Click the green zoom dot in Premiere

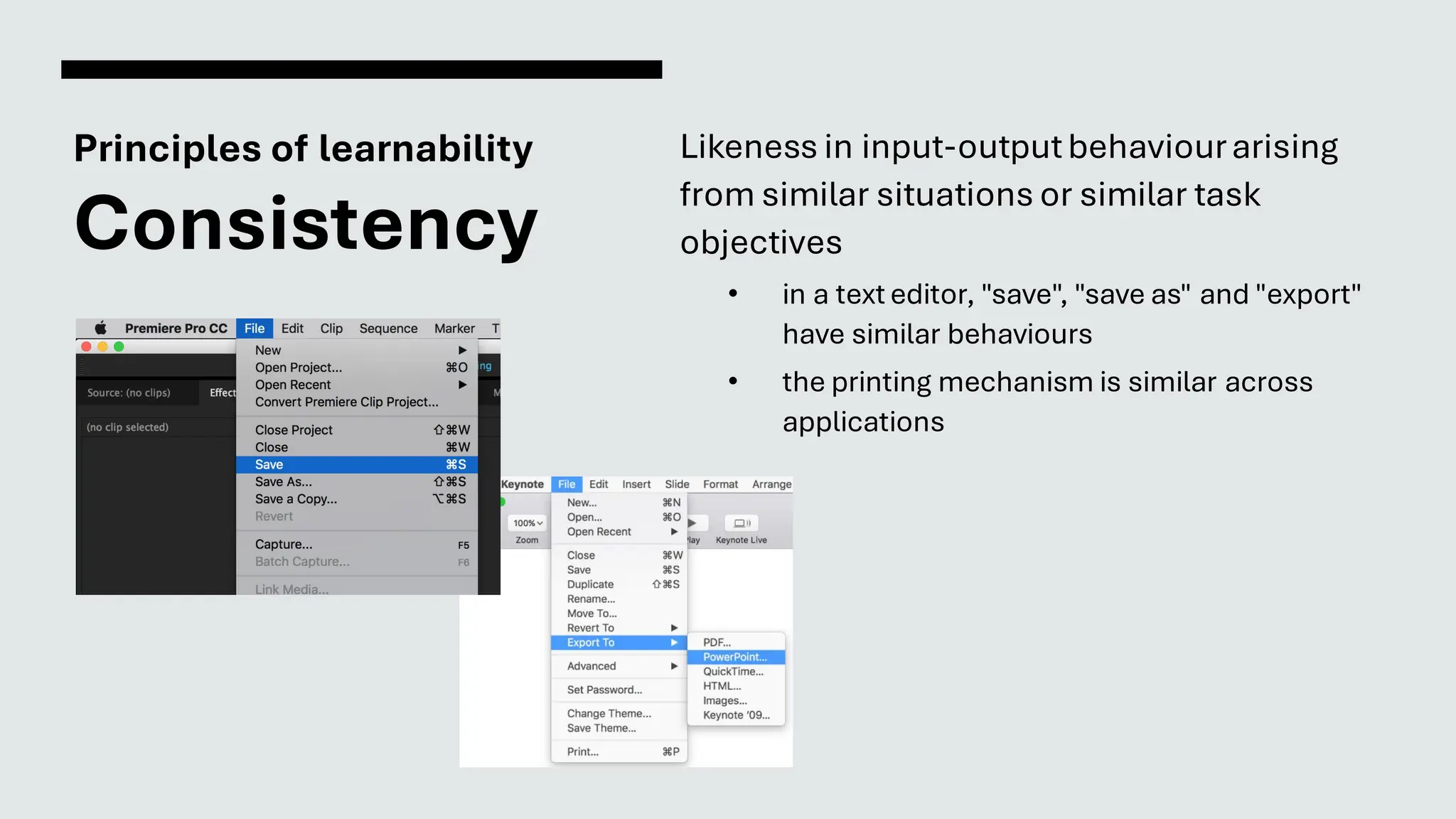point(119,347)
